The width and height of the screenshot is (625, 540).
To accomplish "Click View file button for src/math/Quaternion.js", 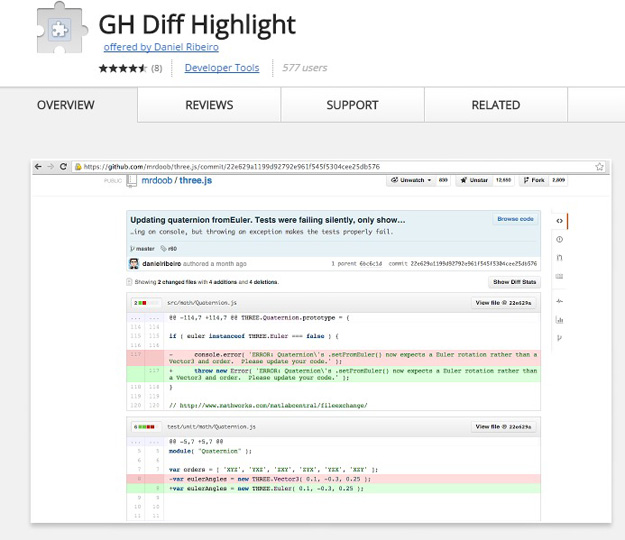I will coord(503,303).
